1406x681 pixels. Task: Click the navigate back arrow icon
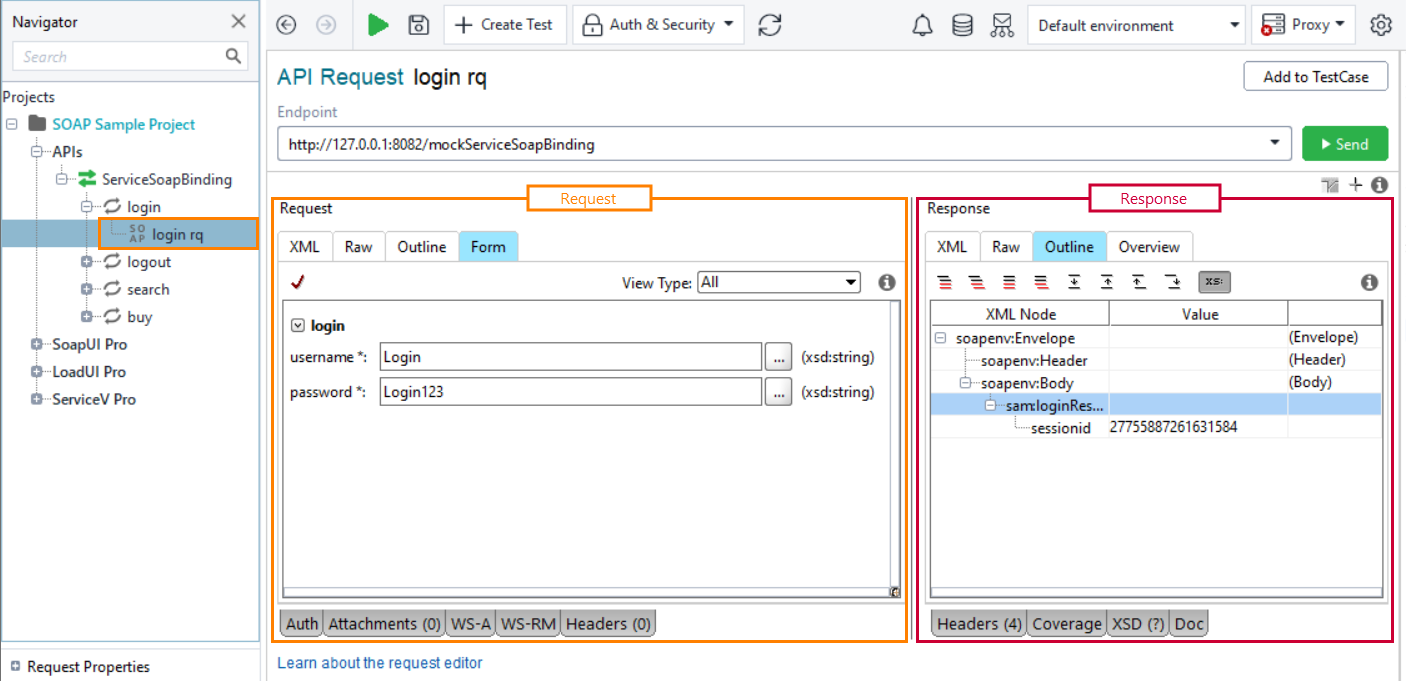tap(287, 25)
